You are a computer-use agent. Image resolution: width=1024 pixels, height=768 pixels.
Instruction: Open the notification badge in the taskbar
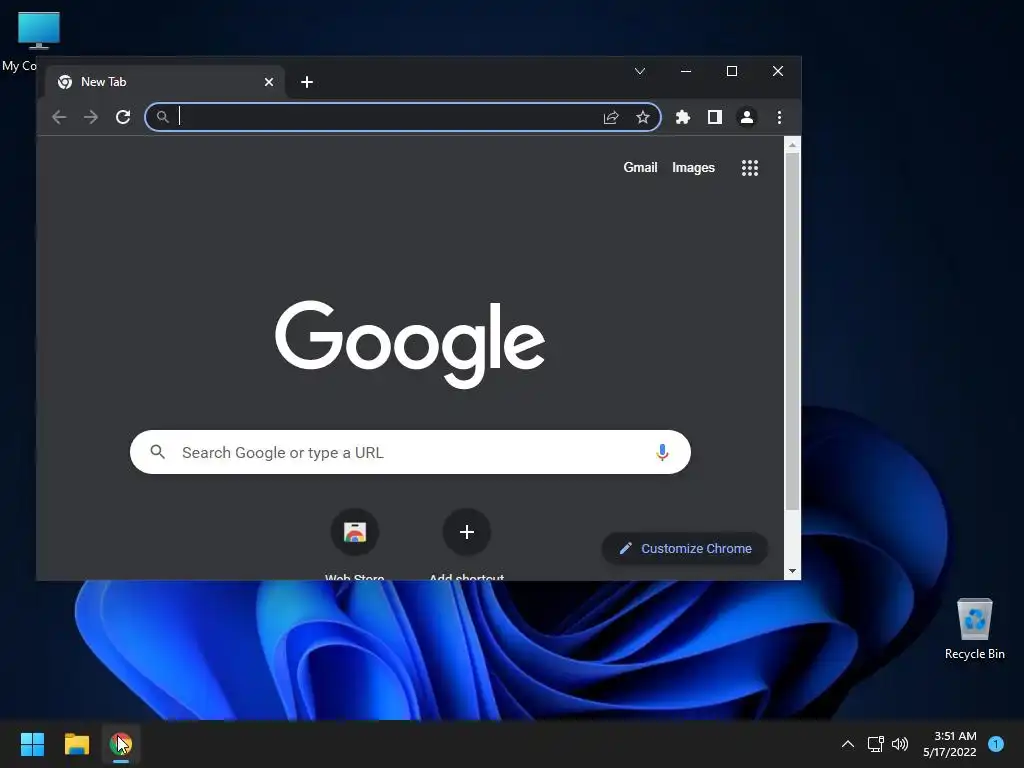[x=996, y=744]
